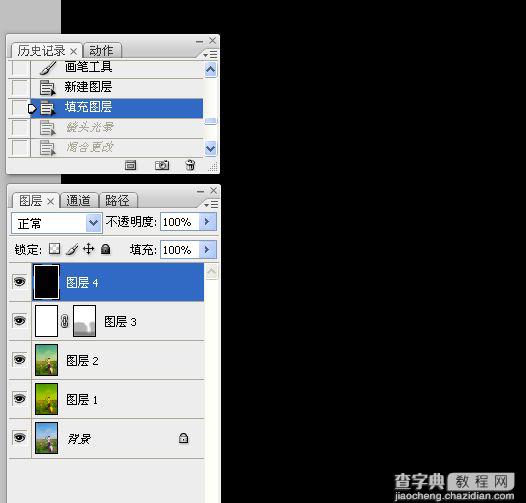Select the 新建图层 history state
This screenshot has width=526, height=503.
(117, 88)
